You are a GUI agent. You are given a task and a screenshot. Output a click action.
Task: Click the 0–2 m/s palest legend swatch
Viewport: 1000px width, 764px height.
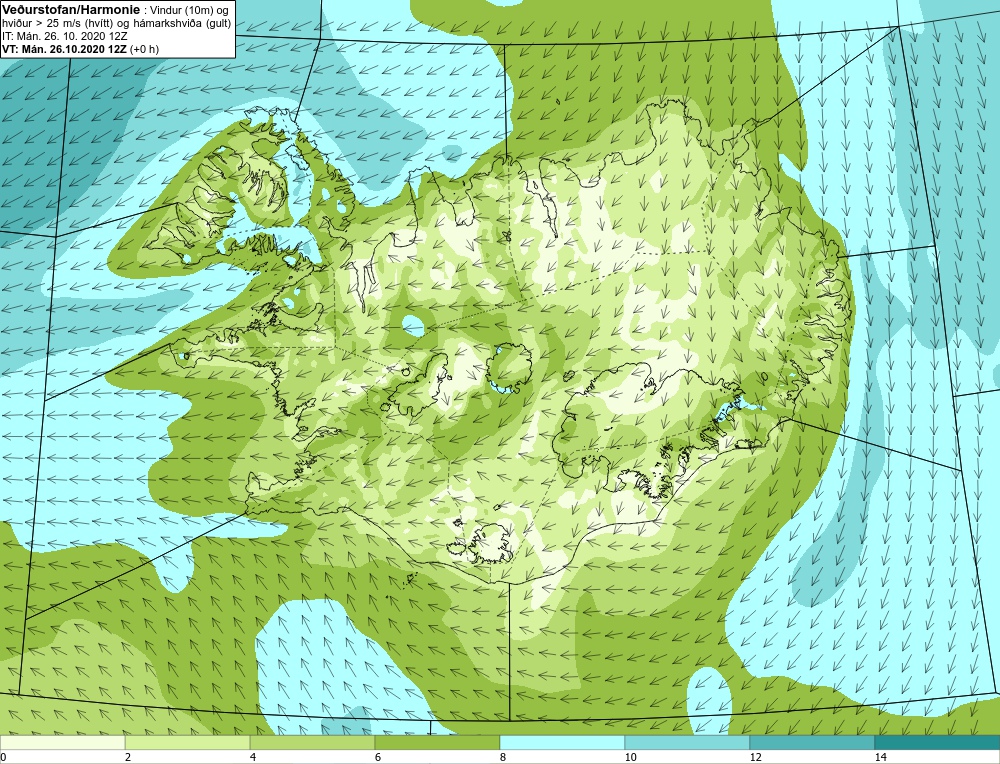point(62,742)
